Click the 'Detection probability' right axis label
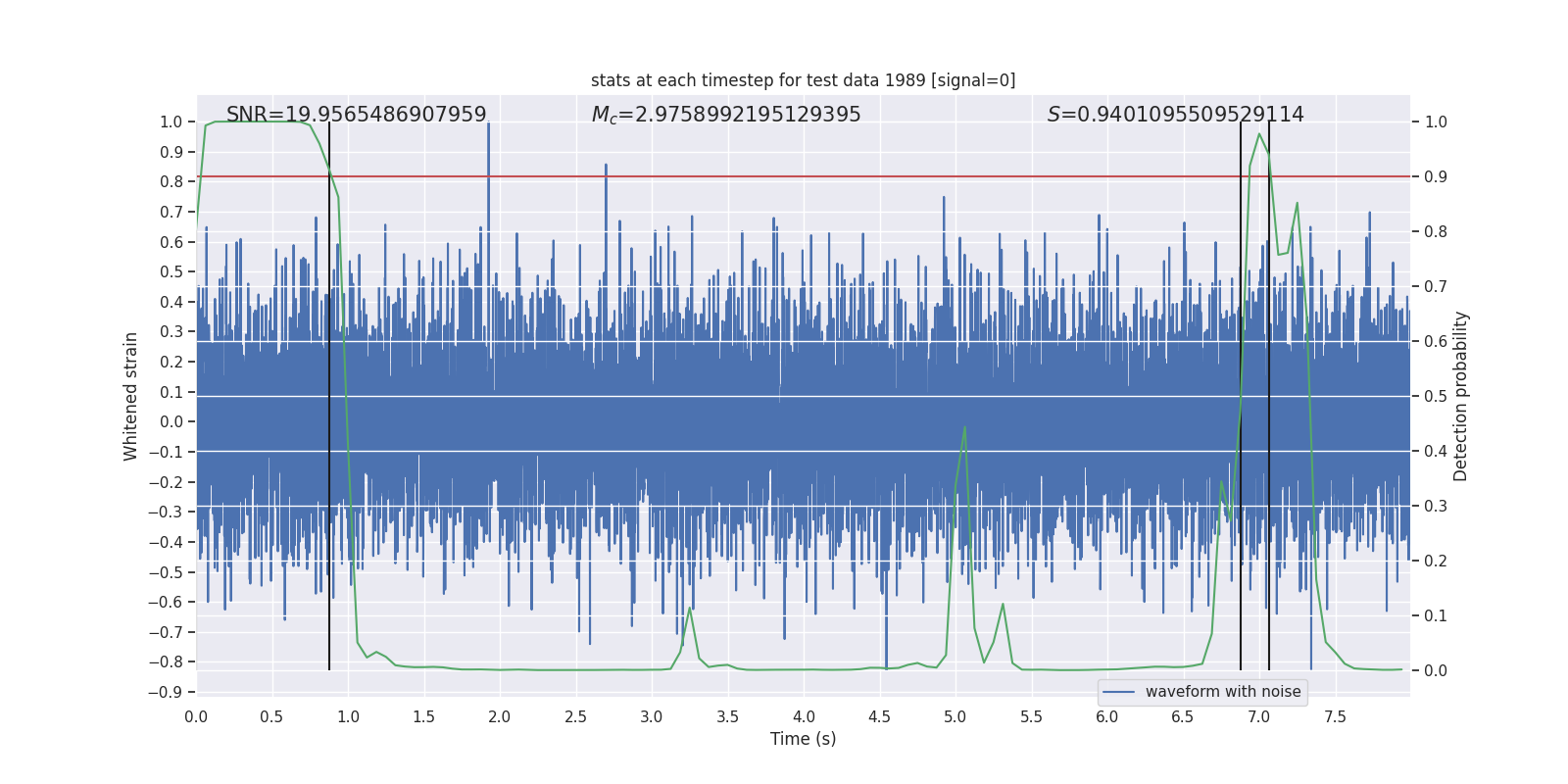This screenshot has height=784, width=1568. (x=1460, y=396)
